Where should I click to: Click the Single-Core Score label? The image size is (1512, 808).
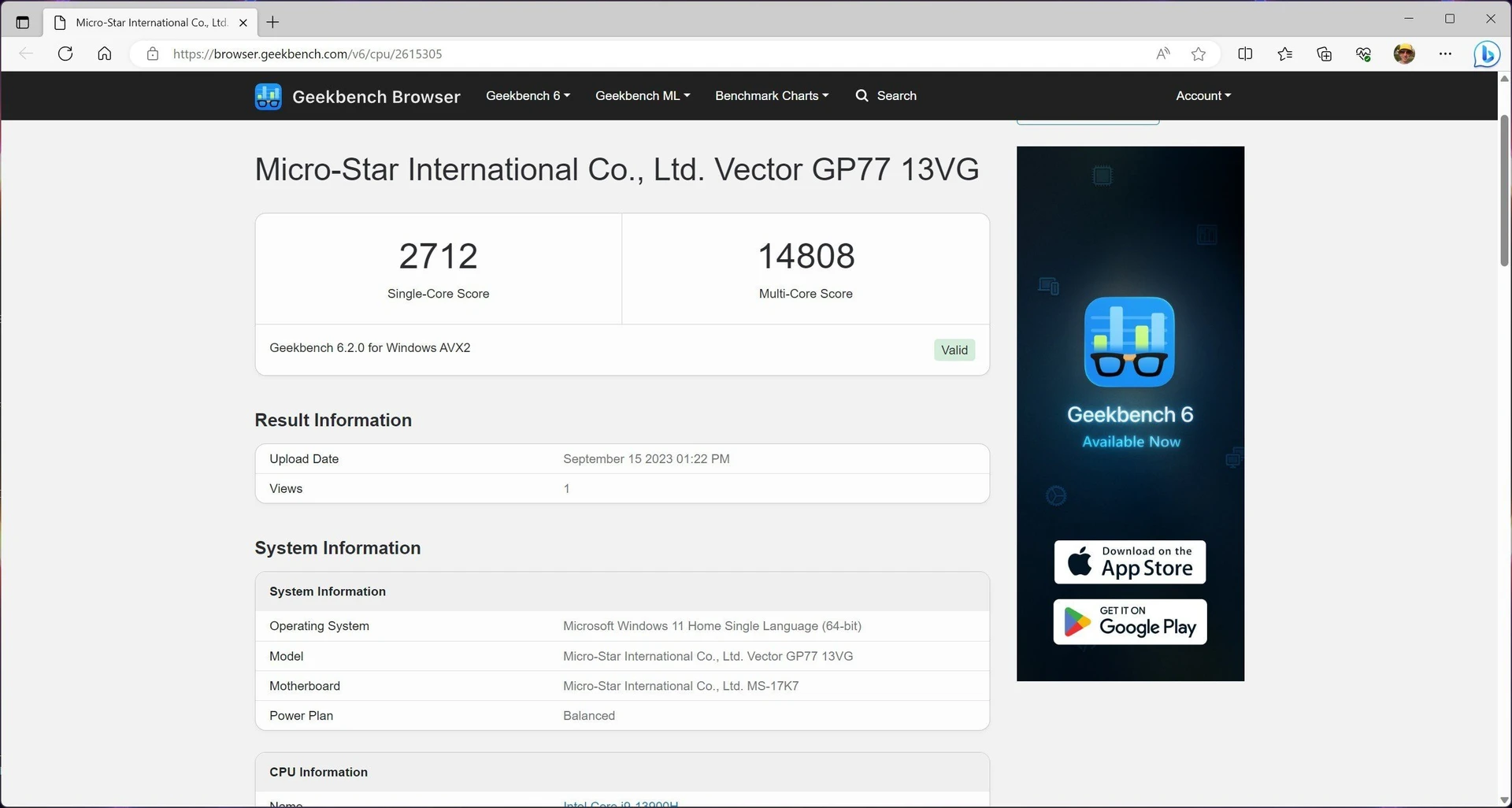point(438,294)
